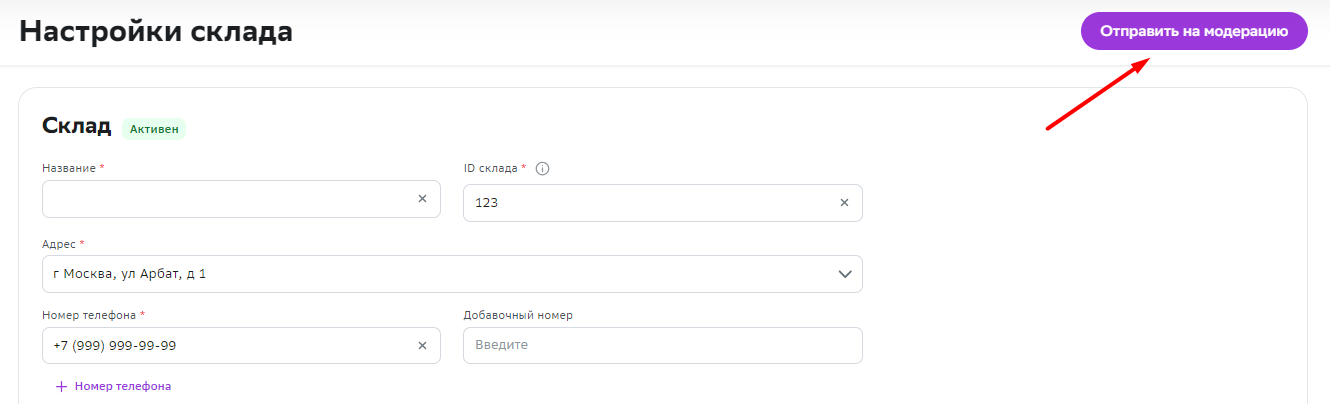Click the Название field label
Image resolution: width=1330 pixels, height=404 pixels.
pyautogui.click(x=69, y=168)
